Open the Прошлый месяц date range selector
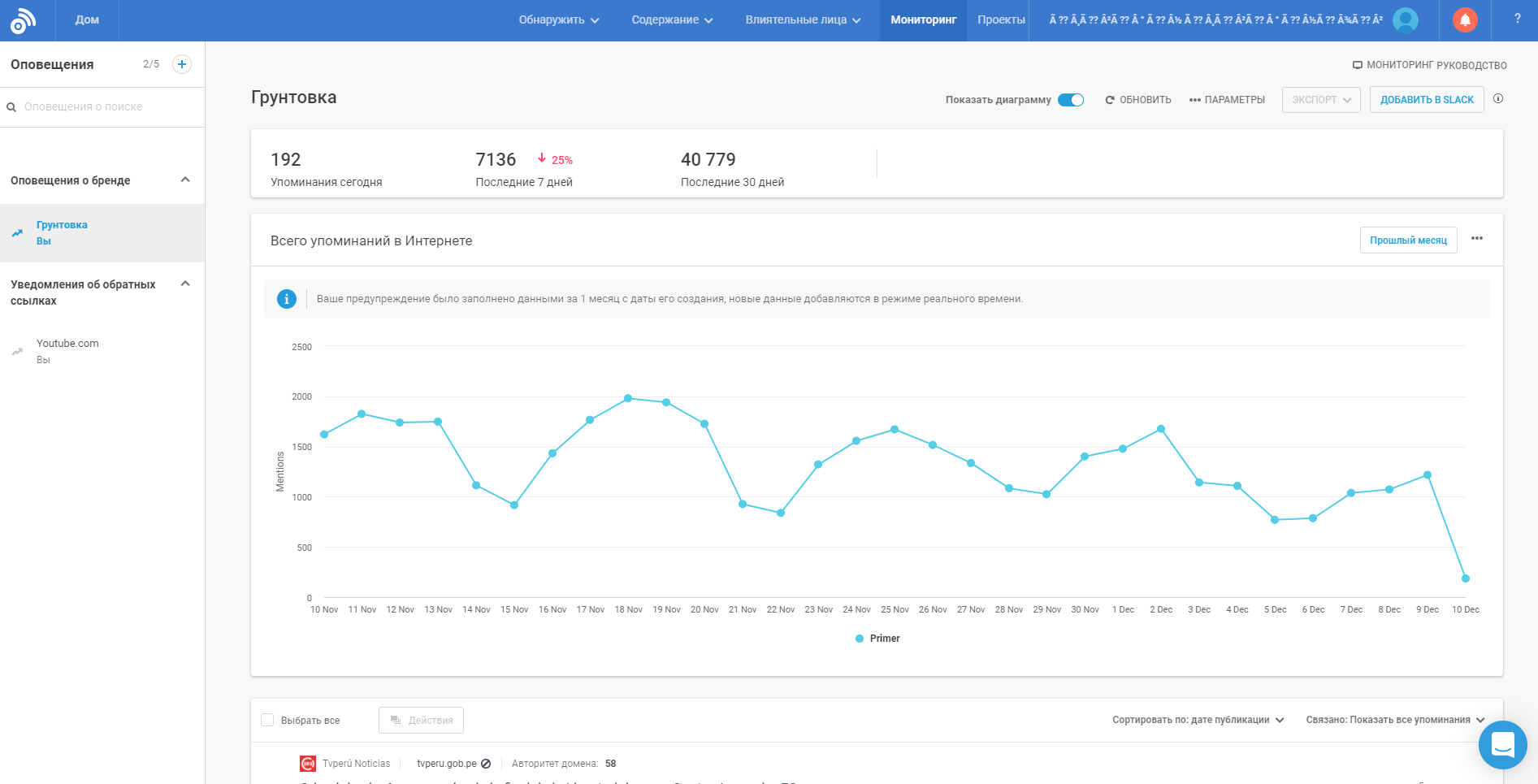Image resolution: width=1538 pixels, height=784 pixels. 1408,240
